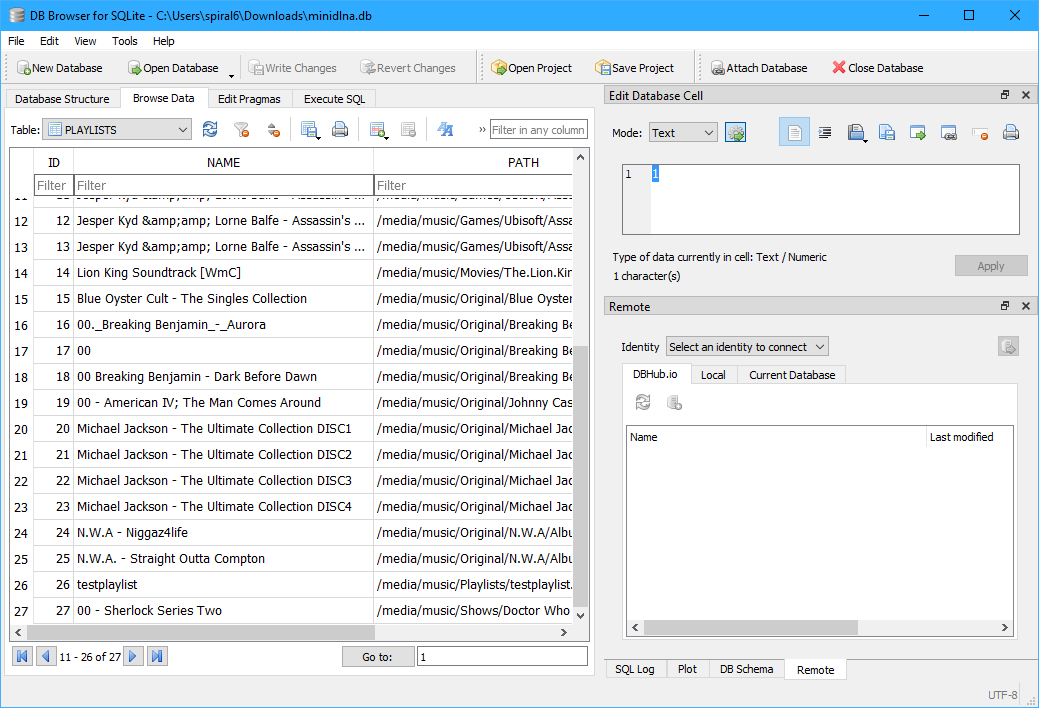Click the font format (AA) icon
Image resolution: width=1039 pixels, height=708 pixels.
coord(445,129)
